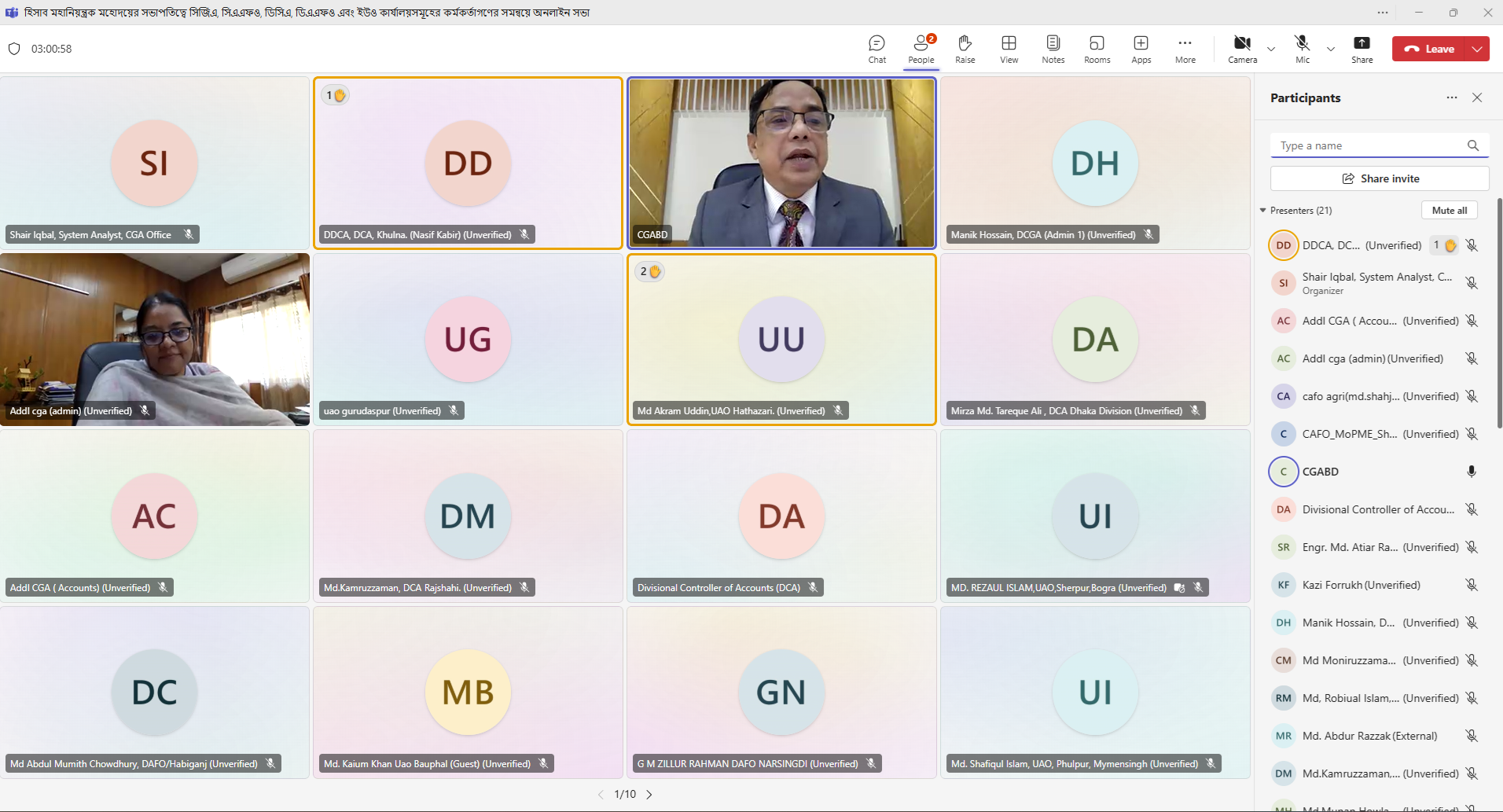Click the Type a name search field
This screenshot has height=812, width=1503.
click(1368, 145)
